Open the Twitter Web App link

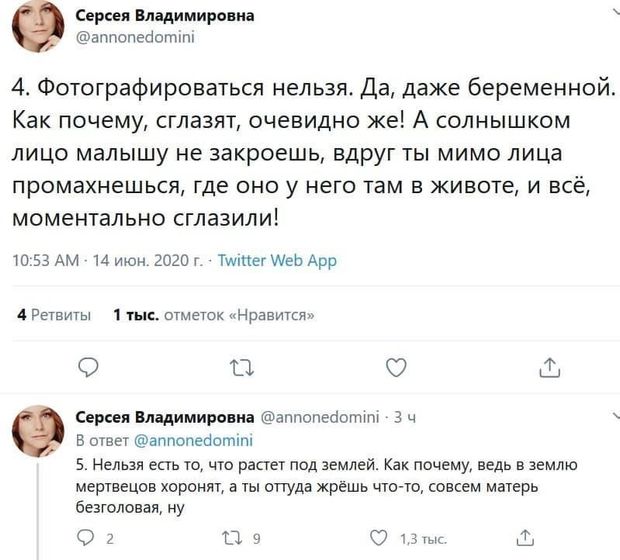point(277,261)
